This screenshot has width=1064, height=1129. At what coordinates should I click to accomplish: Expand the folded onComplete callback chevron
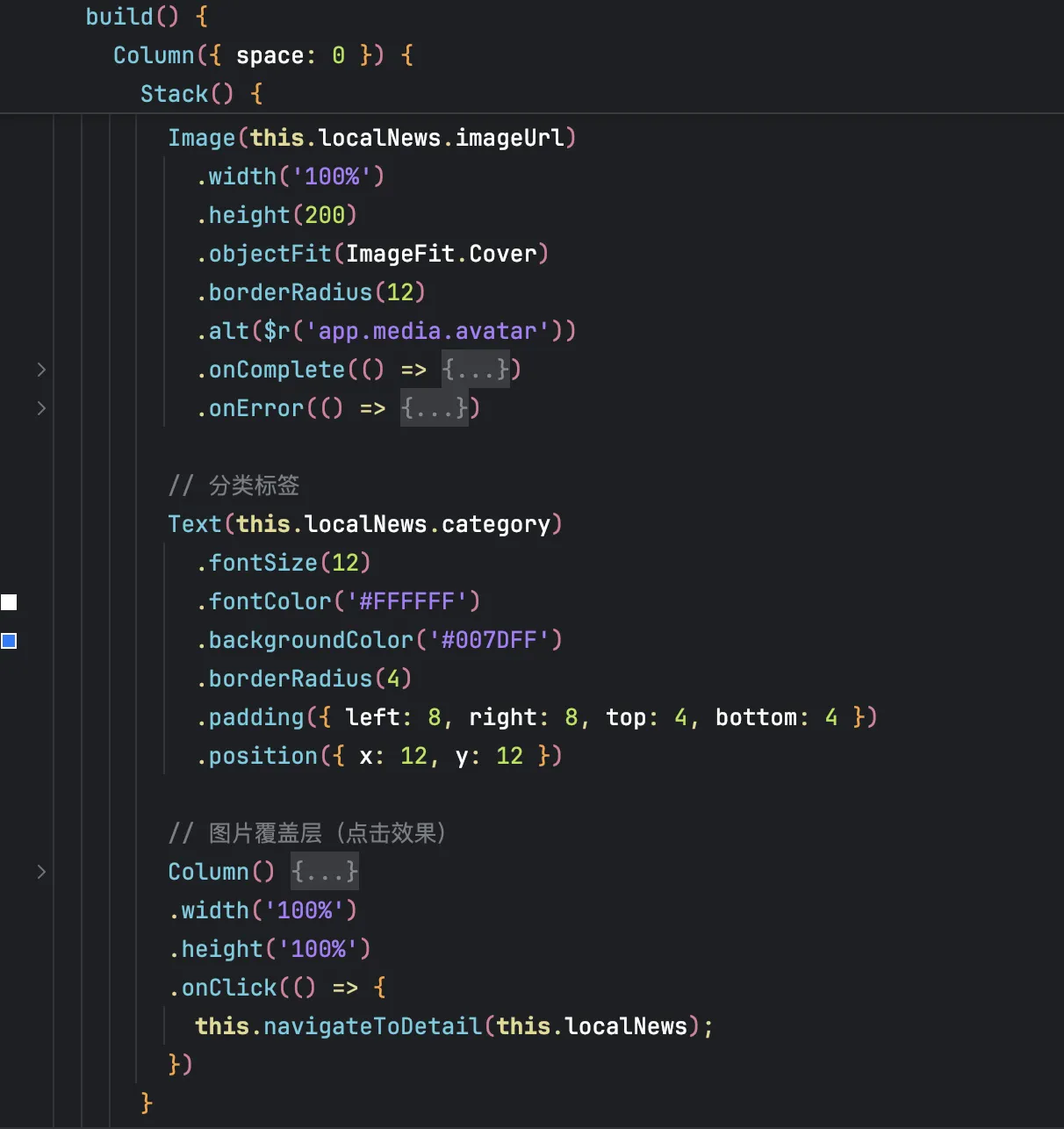(x=41, y=370)
